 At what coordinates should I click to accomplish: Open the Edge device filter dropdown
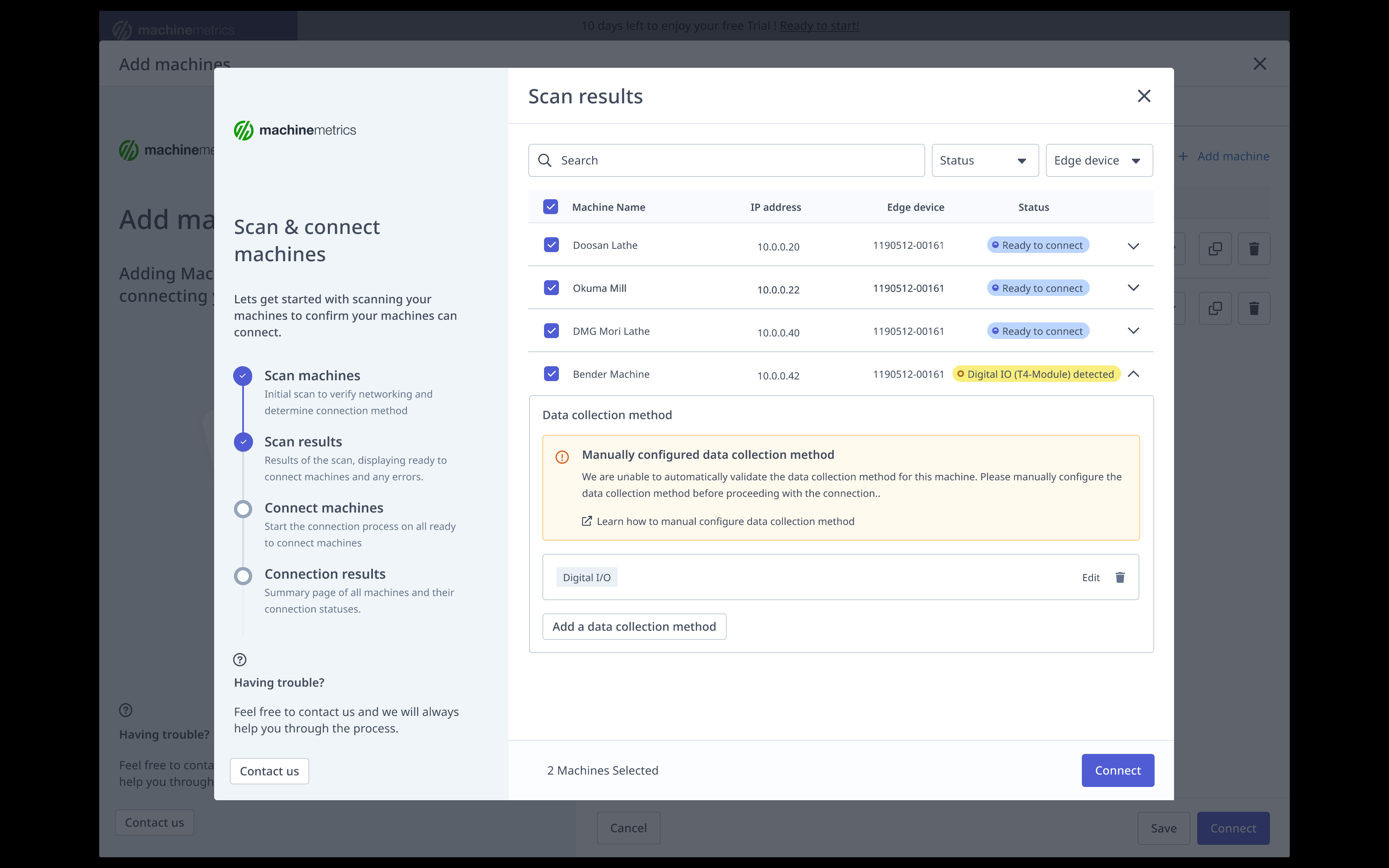click(1098, 160)
